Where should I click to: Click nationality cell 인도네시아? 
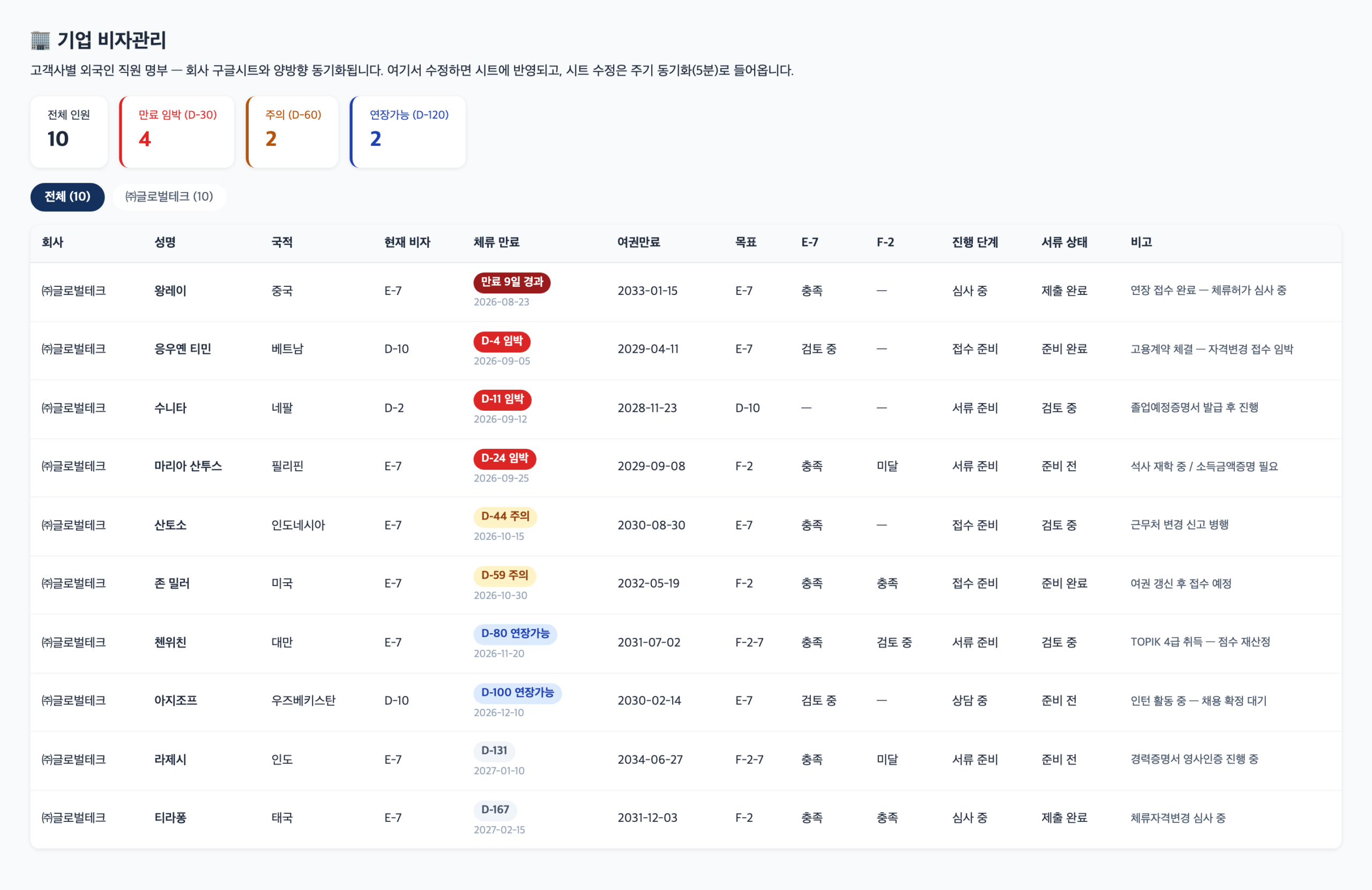coord(298,525)
